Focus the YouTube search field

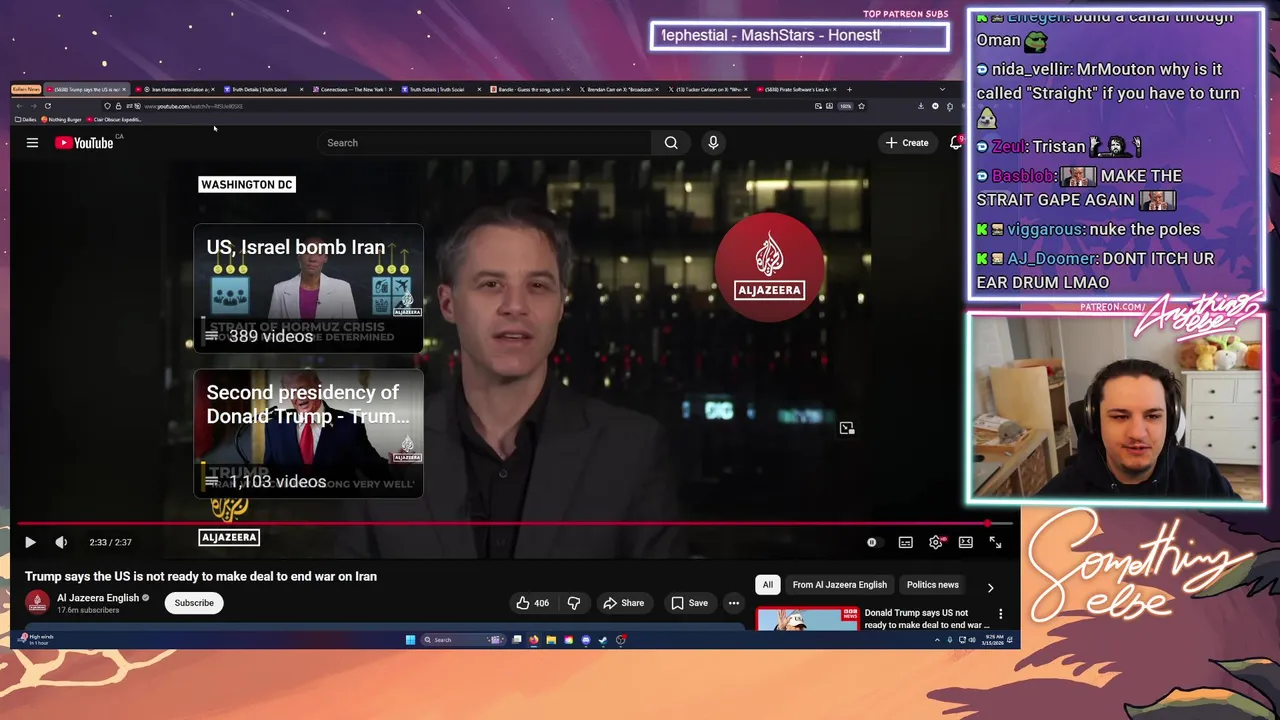(x=485, y=143)
